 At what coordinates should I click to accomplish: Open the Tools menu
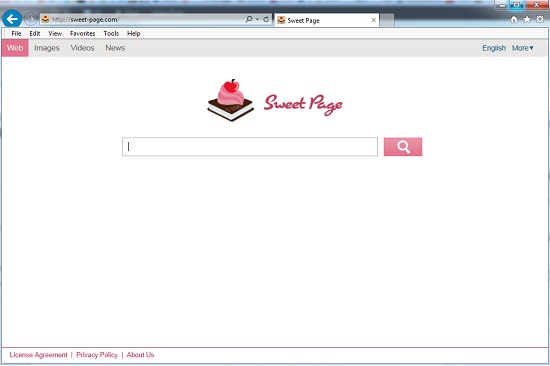tap(111, 34)
